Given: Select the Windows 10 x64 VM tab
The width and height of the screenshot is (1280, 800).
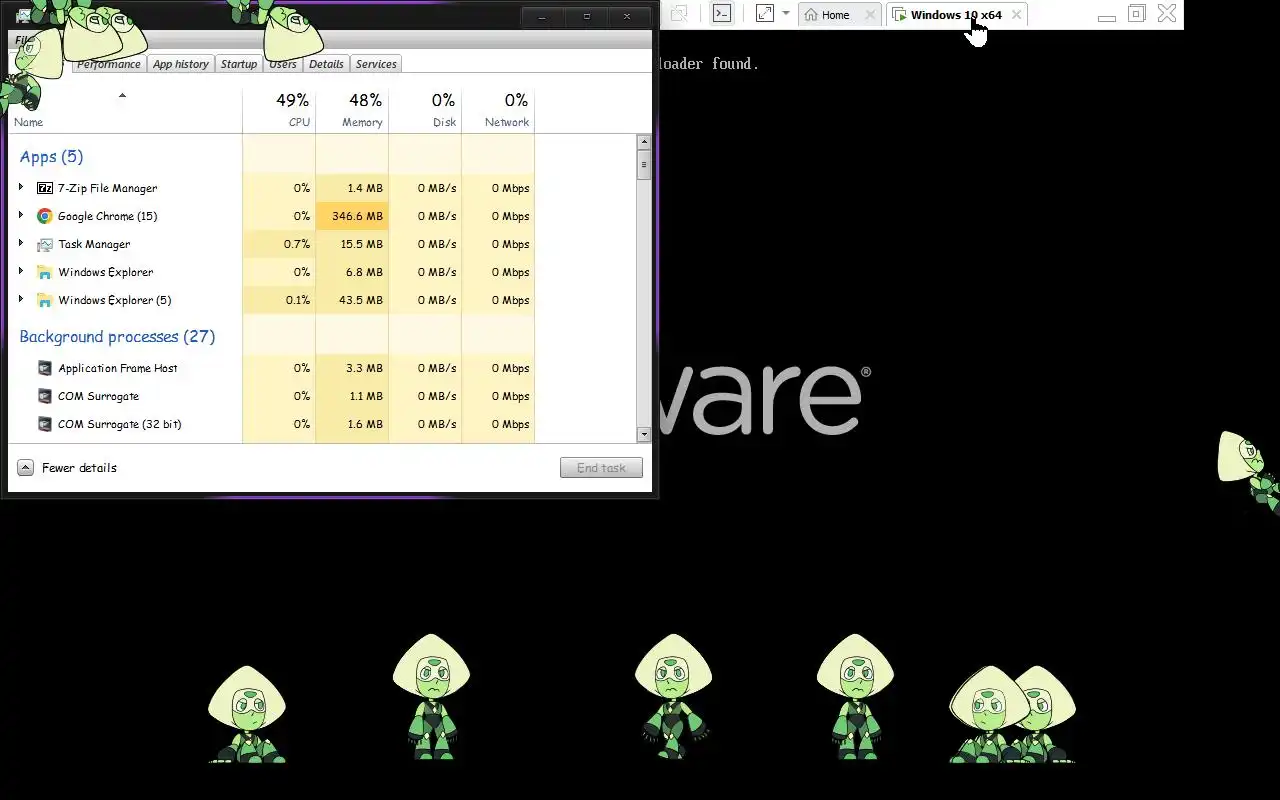Looking at the screenshot, I should tap(955, 15).
